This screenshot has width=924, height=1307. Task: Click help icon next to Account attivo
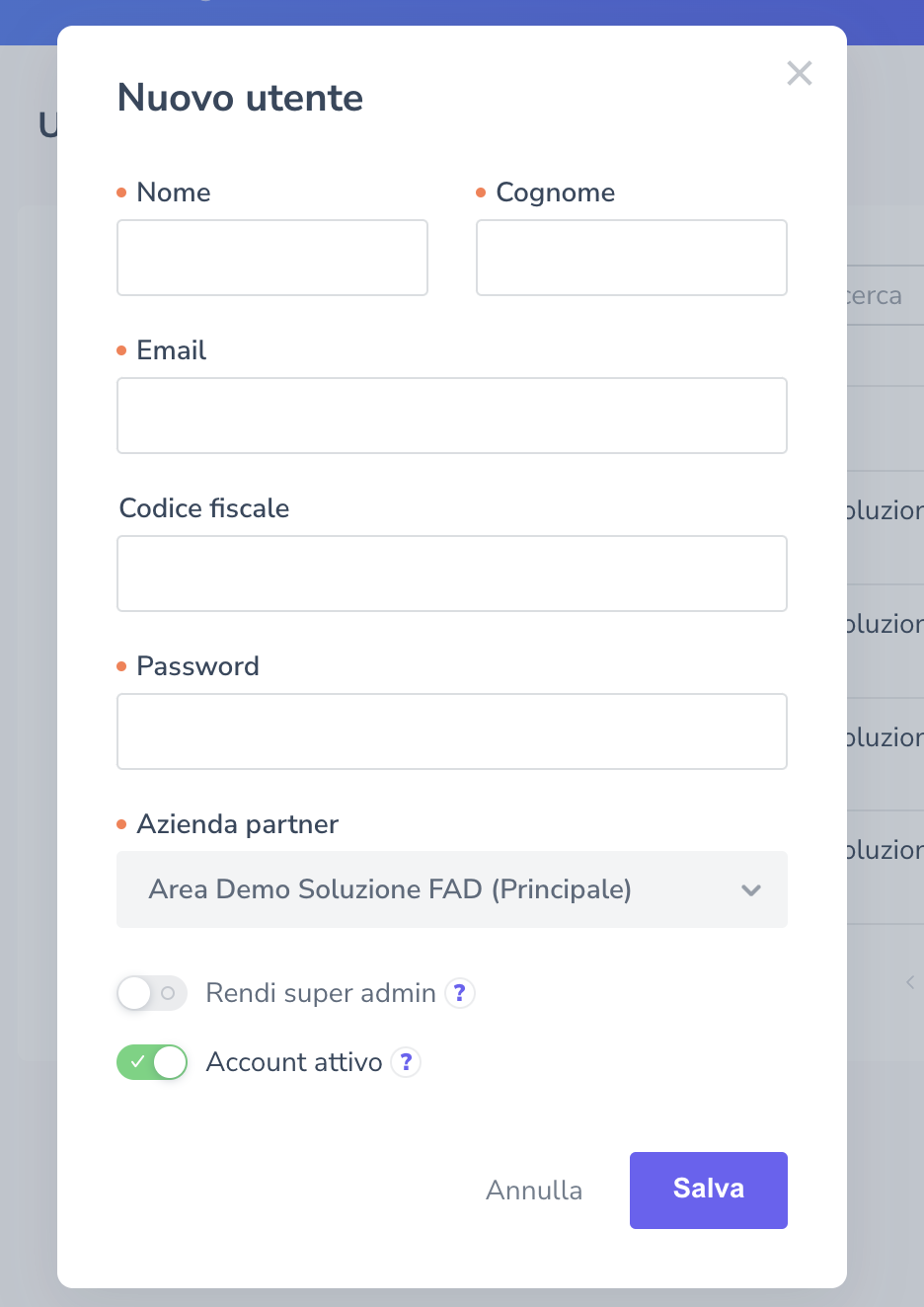(406, 1062)
